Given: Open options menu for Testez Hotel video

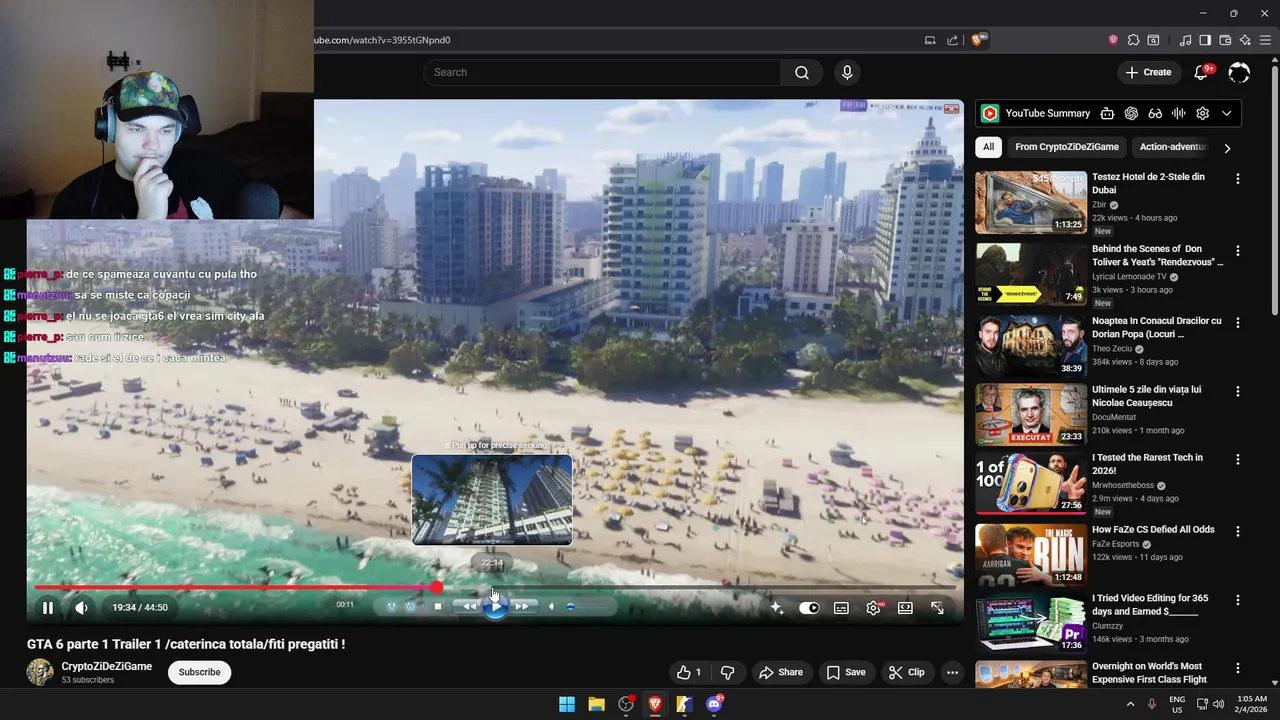Looking at the screenshot, I should point(1237,179).
